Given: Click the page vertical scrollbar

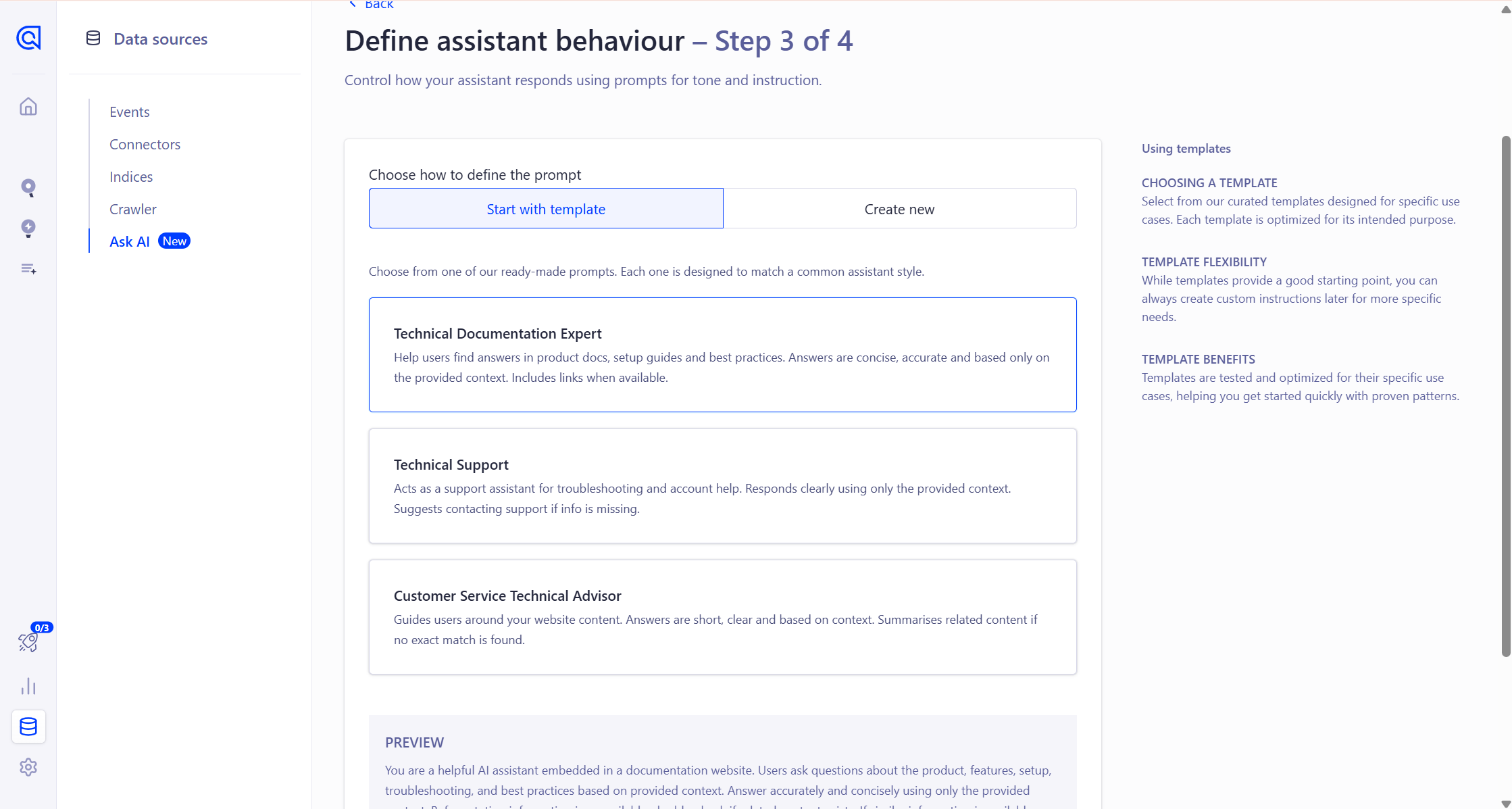Looking at the screenshot, I should [1505, 395].
